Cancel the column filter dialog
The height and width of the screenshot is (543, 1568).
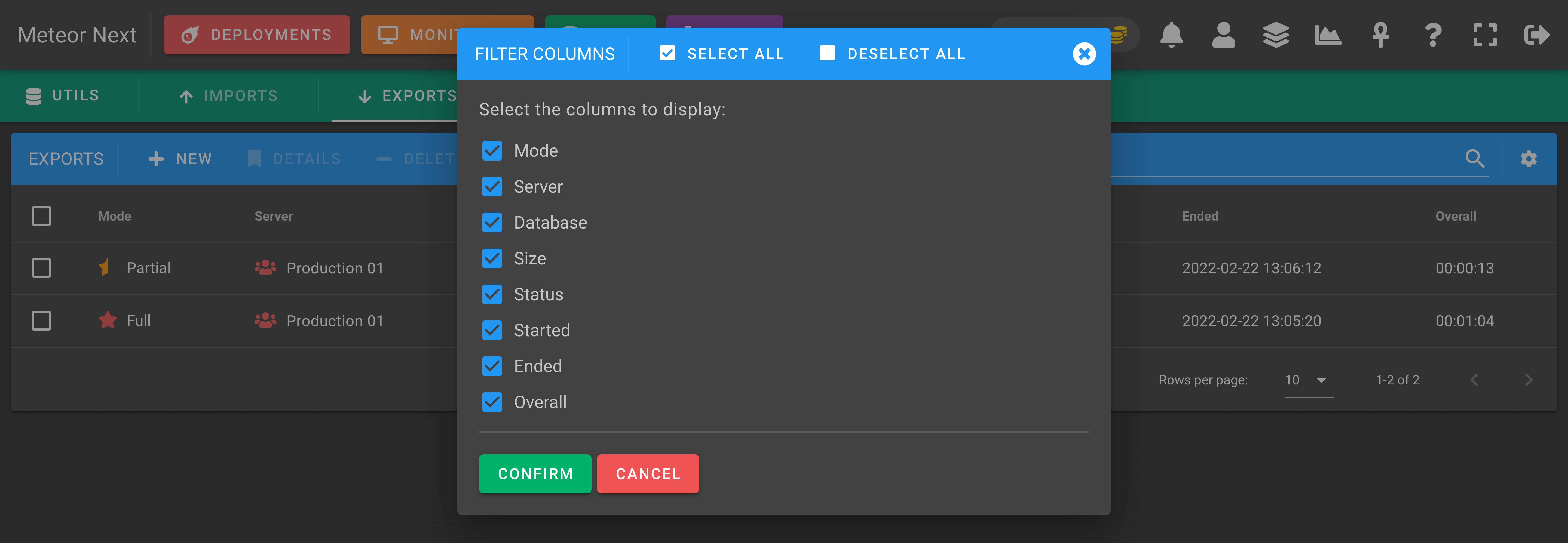click(648, 474)
